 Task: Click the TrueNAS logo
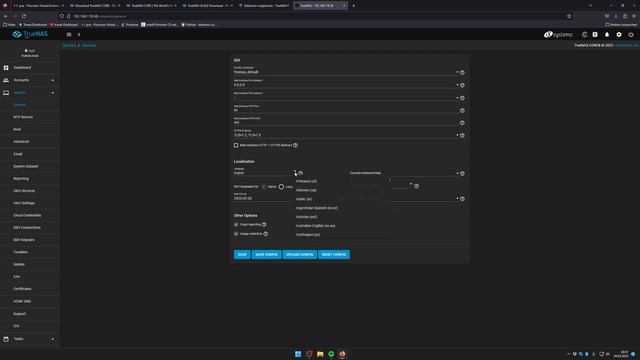click(30, 34)
